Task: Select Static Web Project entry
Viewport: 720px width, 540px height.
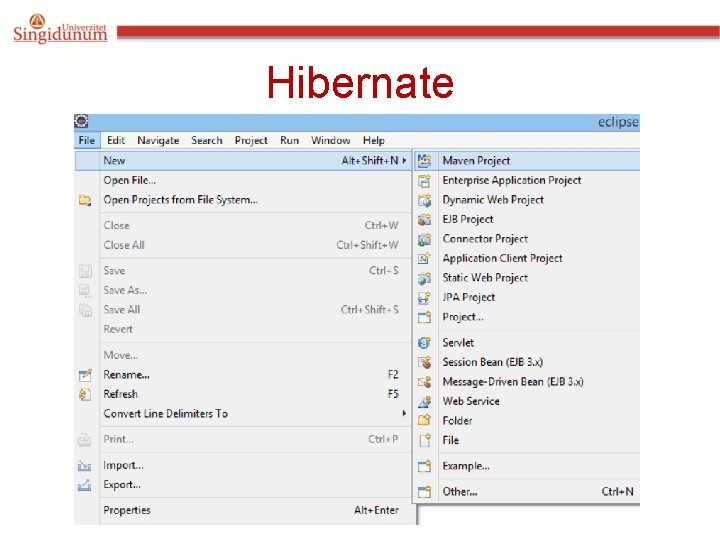Action: (527, 278)
